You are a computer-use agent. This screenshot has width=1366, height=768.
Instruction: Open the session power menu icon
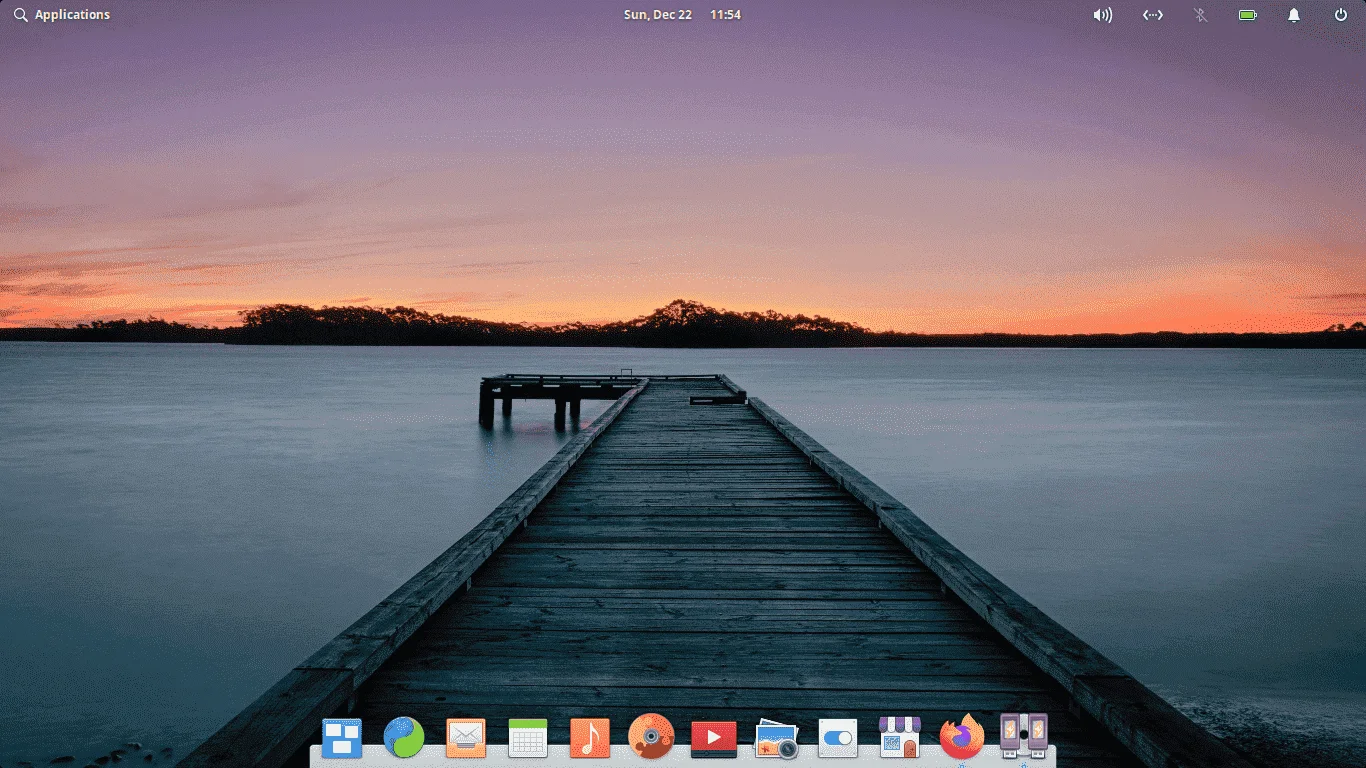(x=1341, y=15)
